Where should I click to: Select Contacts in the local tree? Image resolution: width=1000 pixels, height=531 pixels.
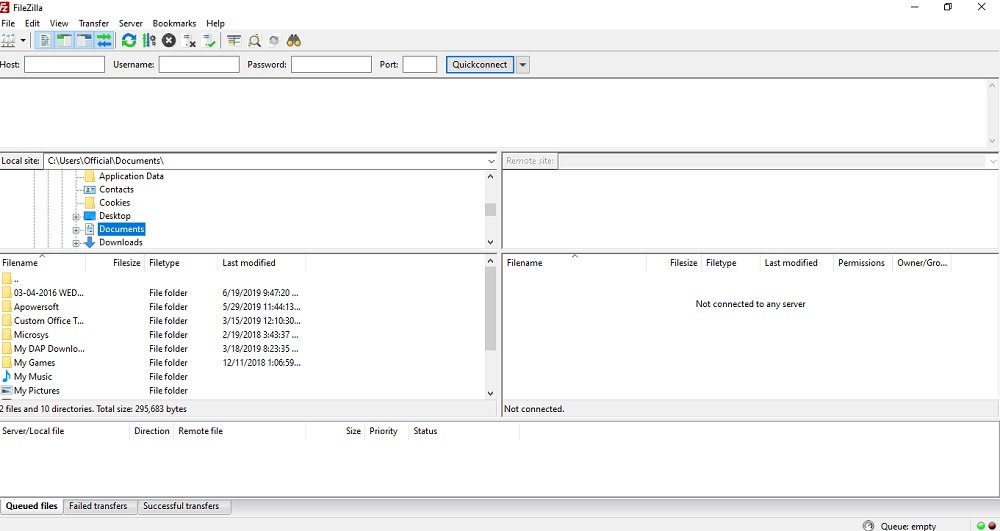tap(116, 189)
